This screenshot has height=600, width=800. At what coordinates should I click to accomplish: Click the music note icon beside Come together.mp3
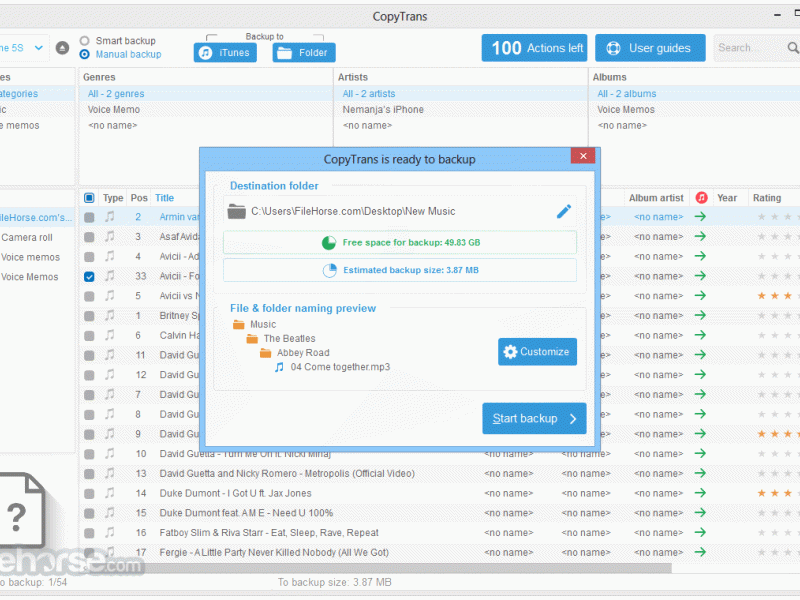(279, 367)
